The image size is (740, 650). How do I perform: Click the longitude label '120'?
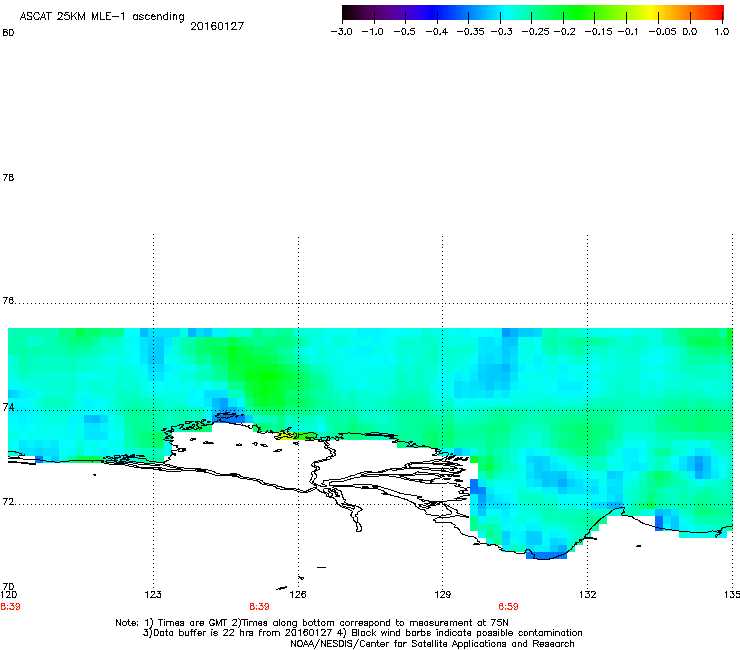click(x=8, y=594)
